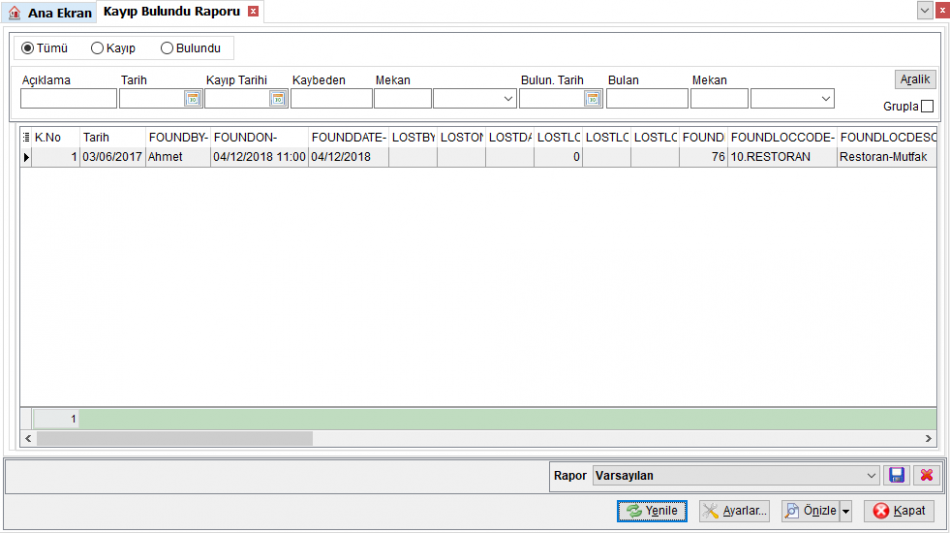Delete the report layout with red X
This screenshot has width=950, height=533.
click(926, 475)
